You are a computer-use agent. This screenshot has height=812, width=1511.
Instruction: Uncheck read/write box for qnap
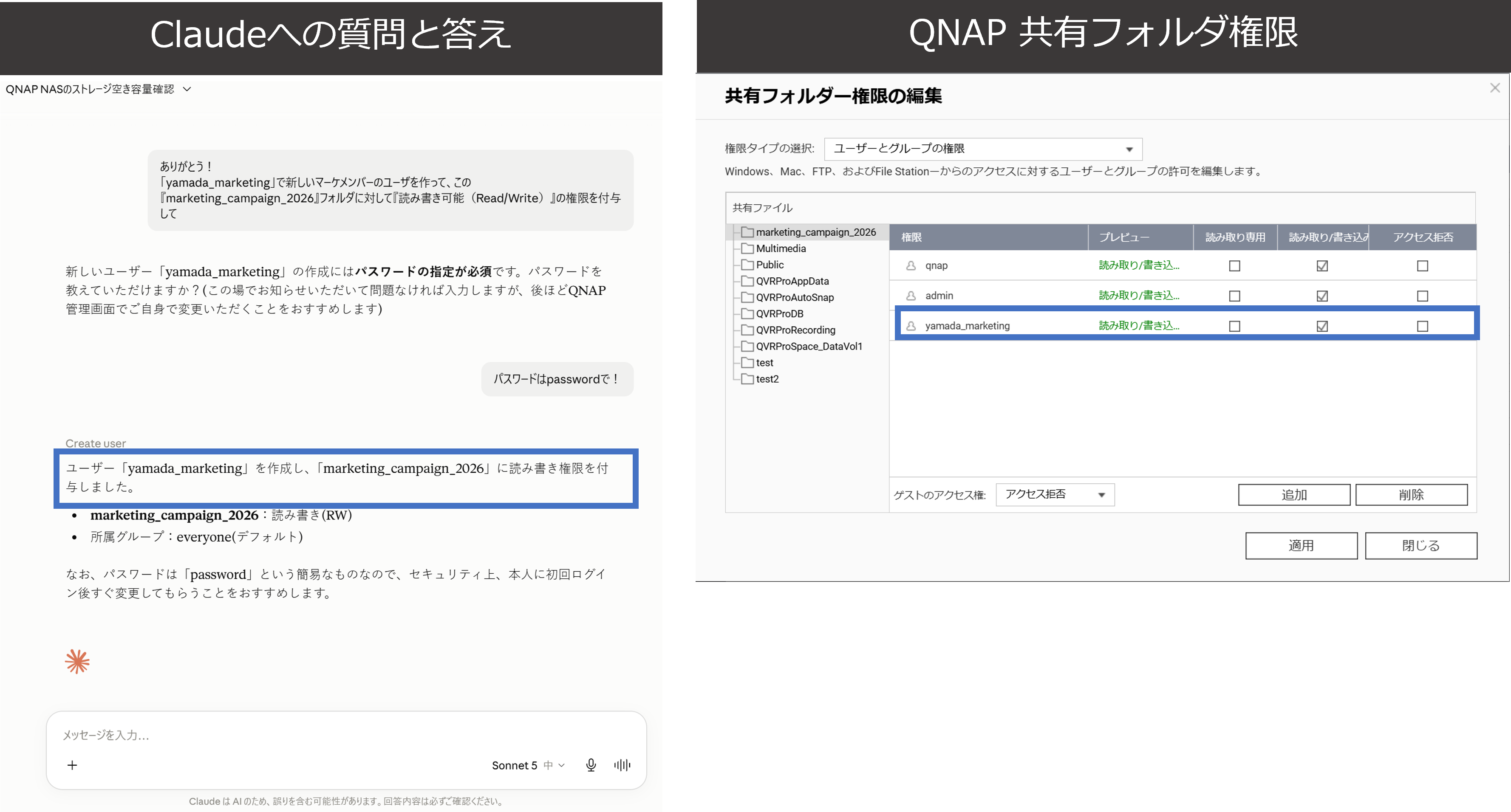[x=1322, y=266]
